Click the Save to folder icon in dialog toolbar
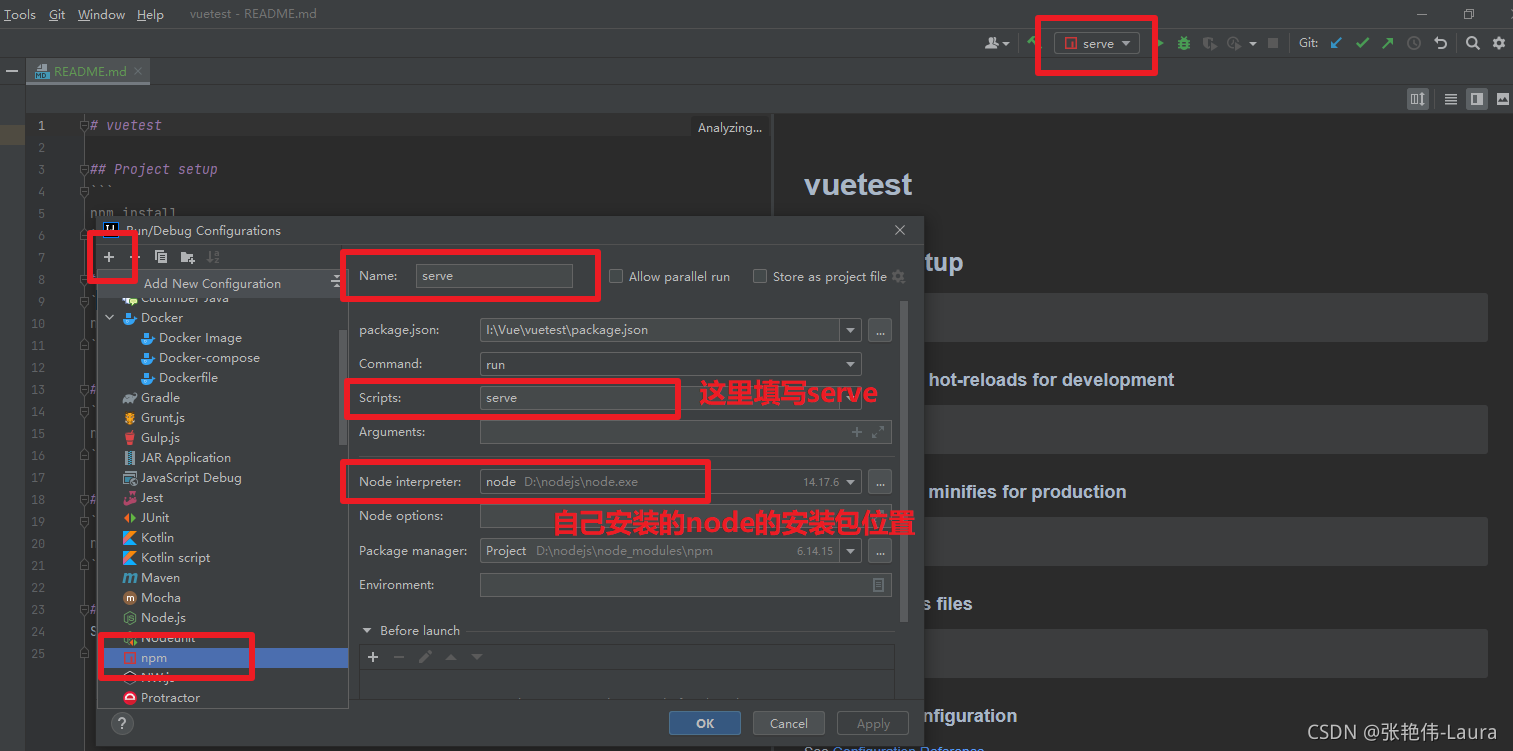This screenshot has height=751, width=1513. pyautogui.click(x=187, y=257)
